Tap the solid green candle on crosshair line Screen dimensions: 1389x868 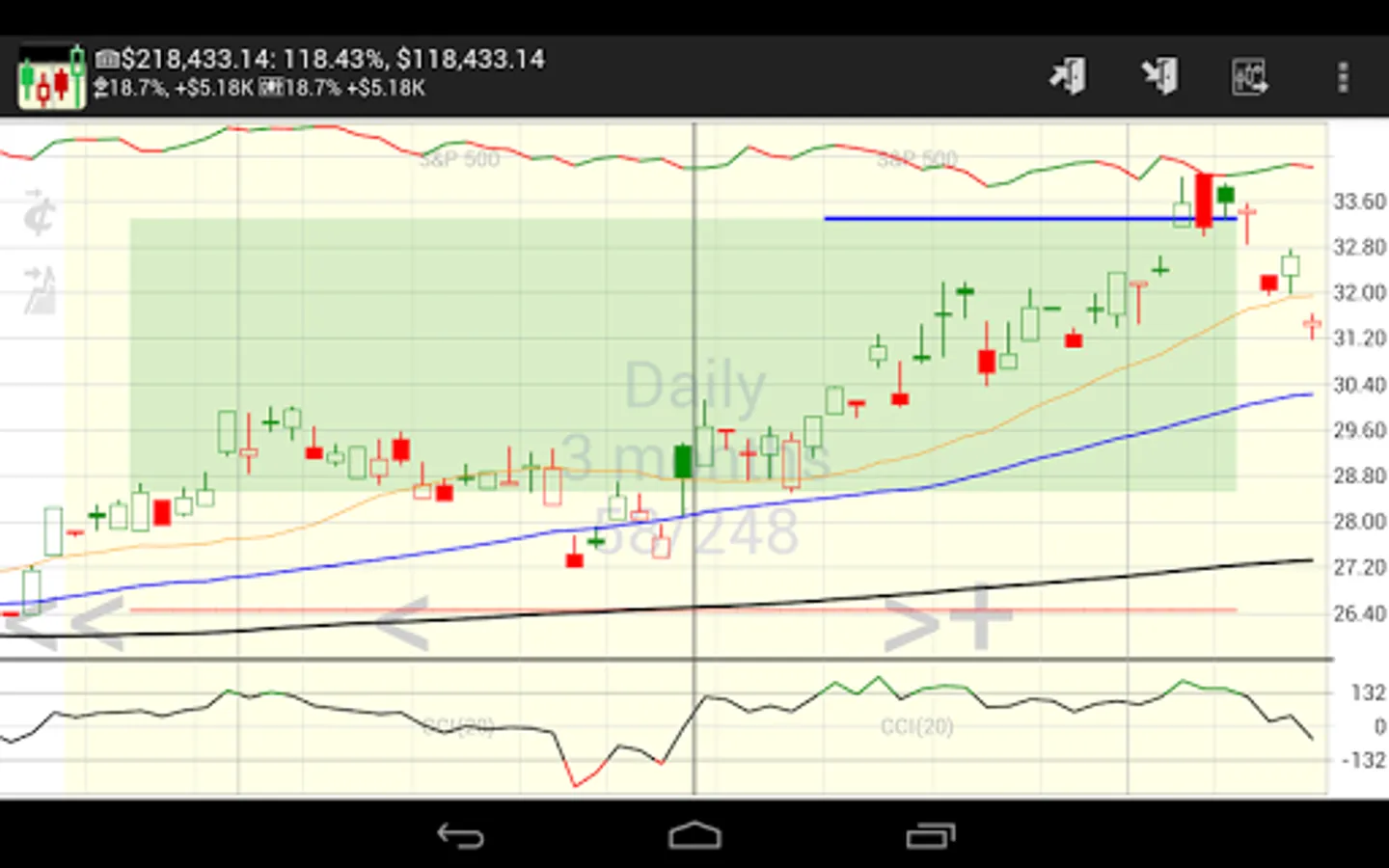pyautogui.click(x=683, y=461)
